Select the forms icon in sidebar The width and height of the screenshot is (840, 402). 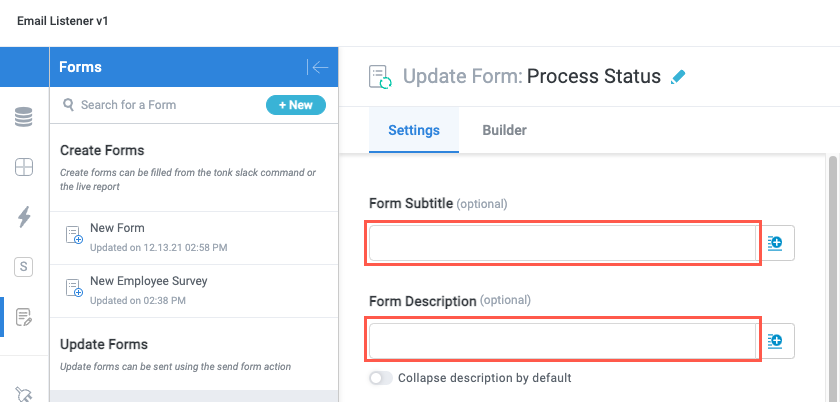click(24, 317)
